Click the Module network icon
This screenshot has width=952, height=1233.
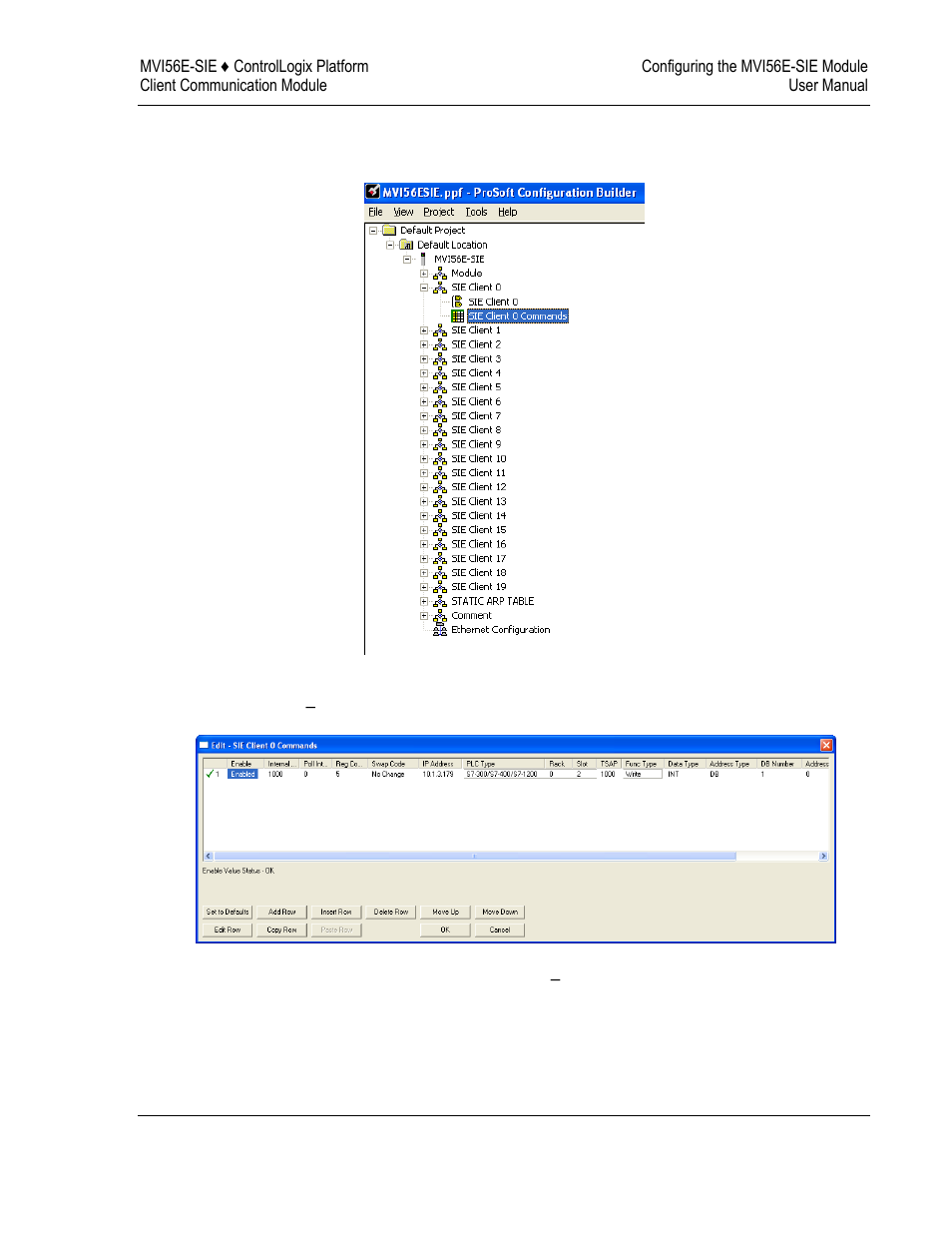point(440,274)
